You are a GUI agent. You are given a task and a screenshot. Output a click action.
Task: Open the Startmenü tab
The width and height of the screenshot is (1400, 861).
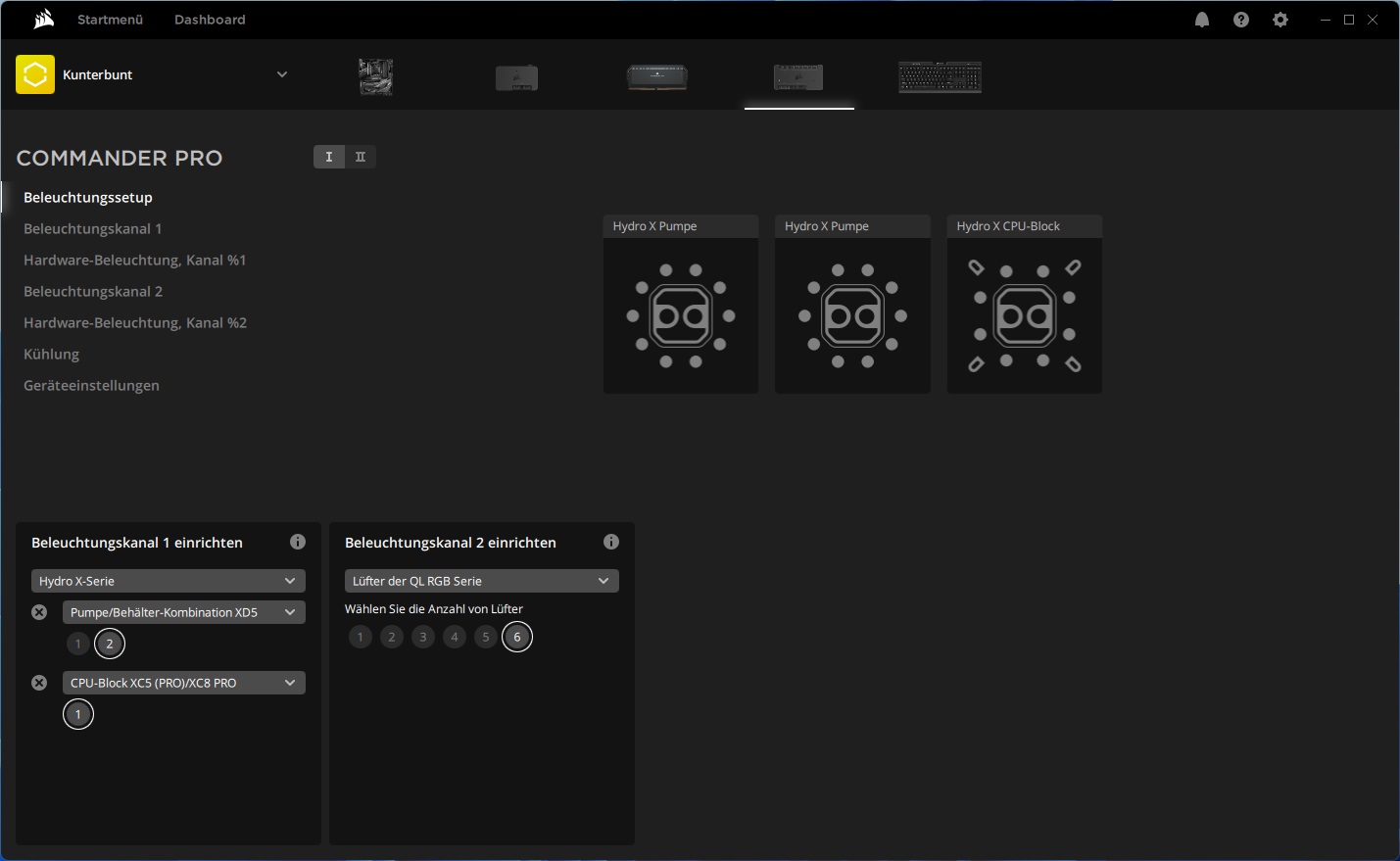coord(110,20)
